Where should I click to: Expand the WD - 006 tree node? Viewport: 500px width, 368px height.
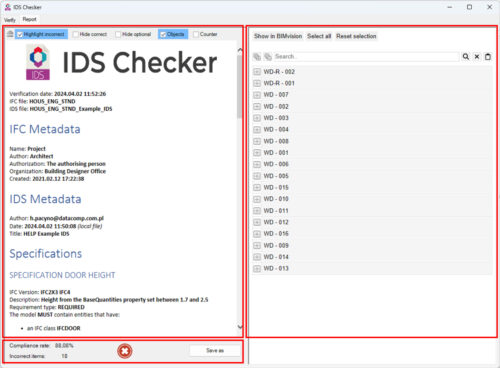(257, 164)
